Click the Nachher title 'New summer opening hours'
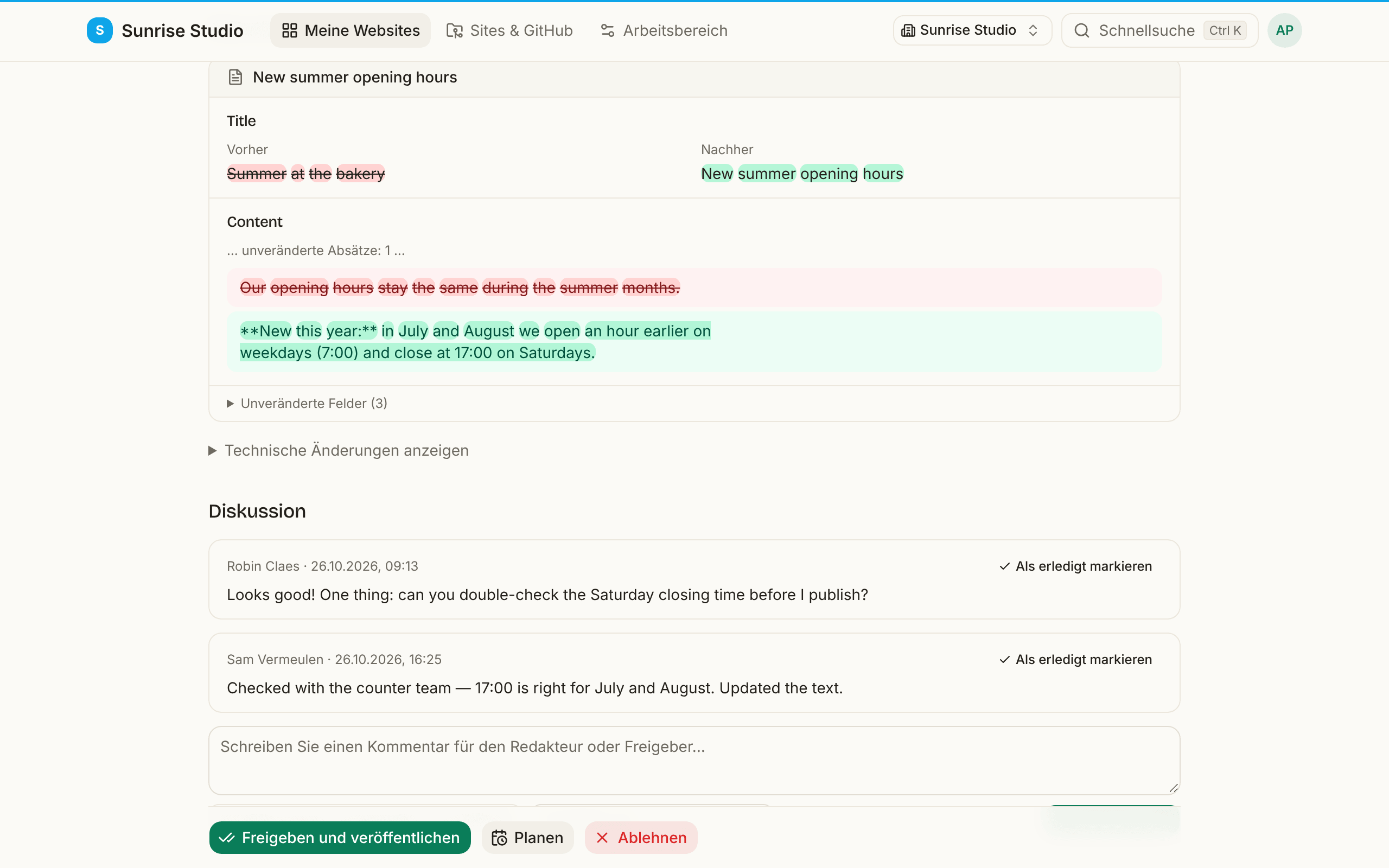The width and height of the screenshot is (1389, 868). (x=802, y=174)
